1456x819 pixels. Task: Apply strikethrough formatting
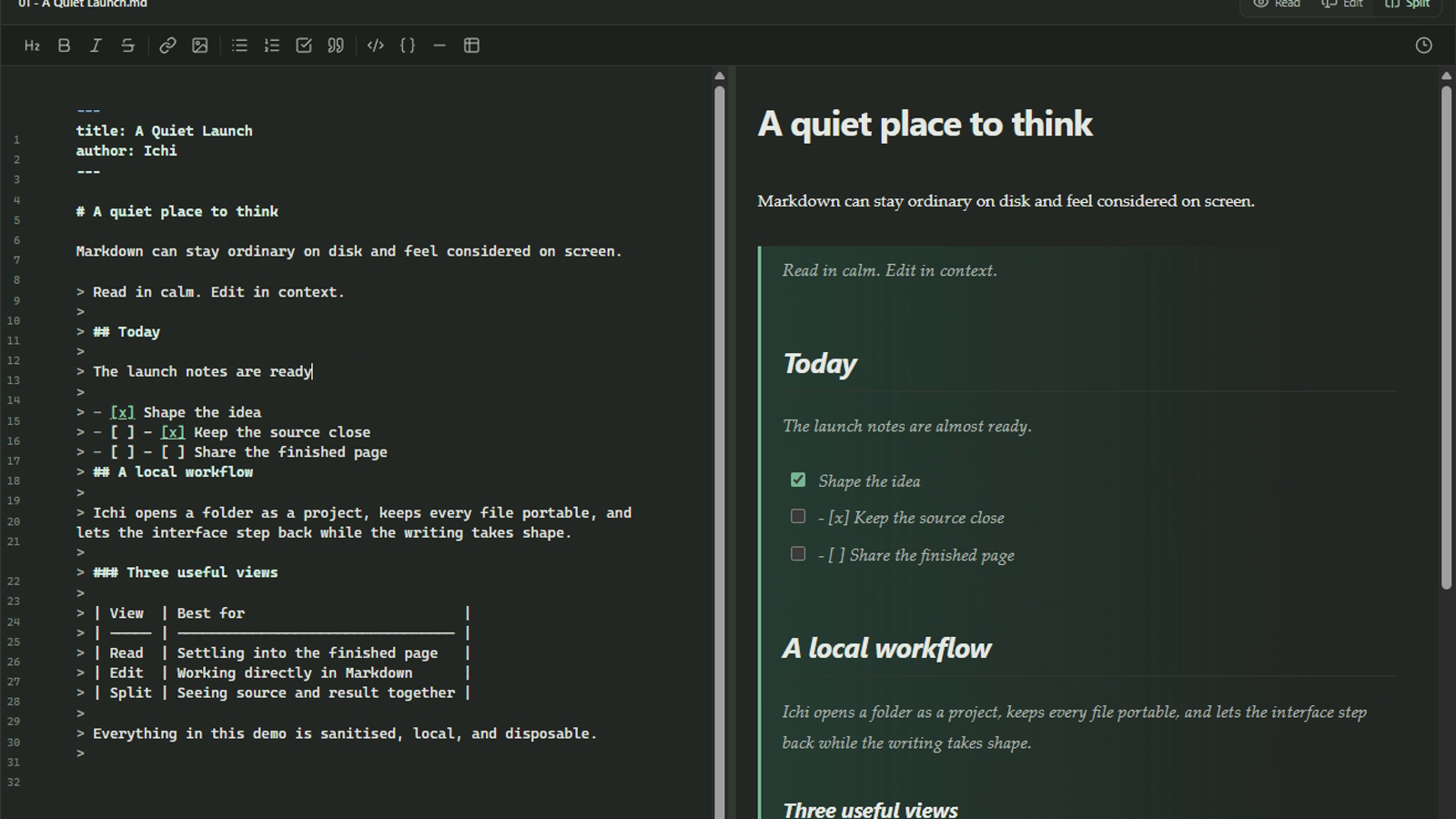[x=127, y=45]
